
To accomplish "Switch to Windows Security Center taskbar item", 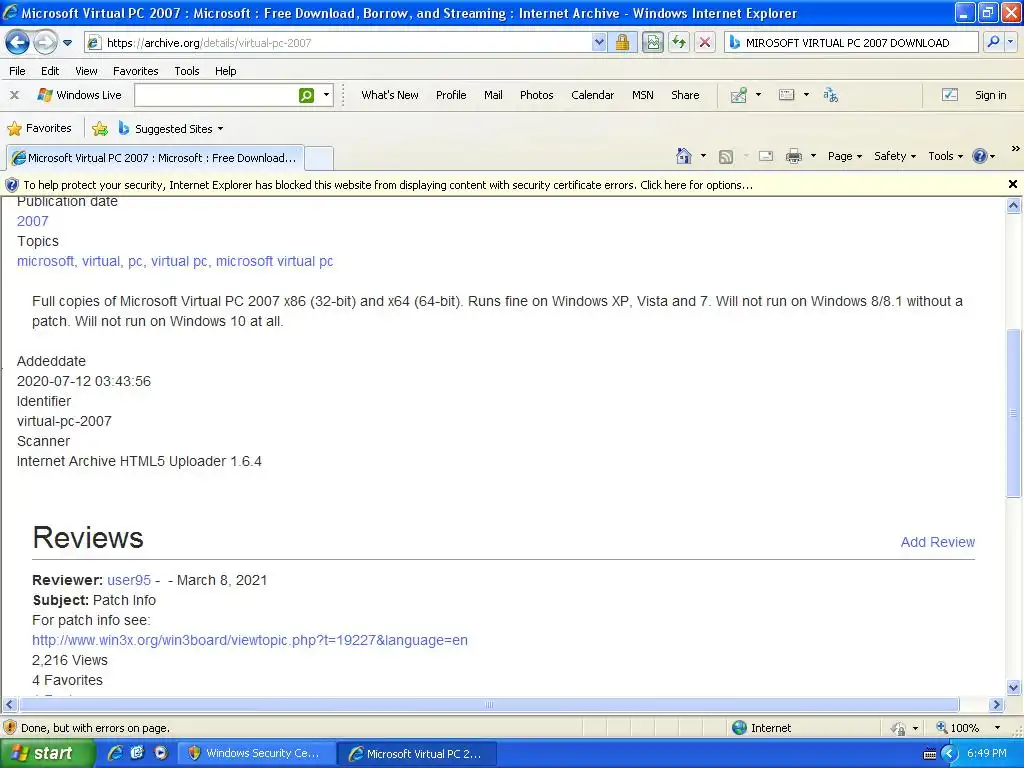I will pyautogui.click(x=255, y=754).
